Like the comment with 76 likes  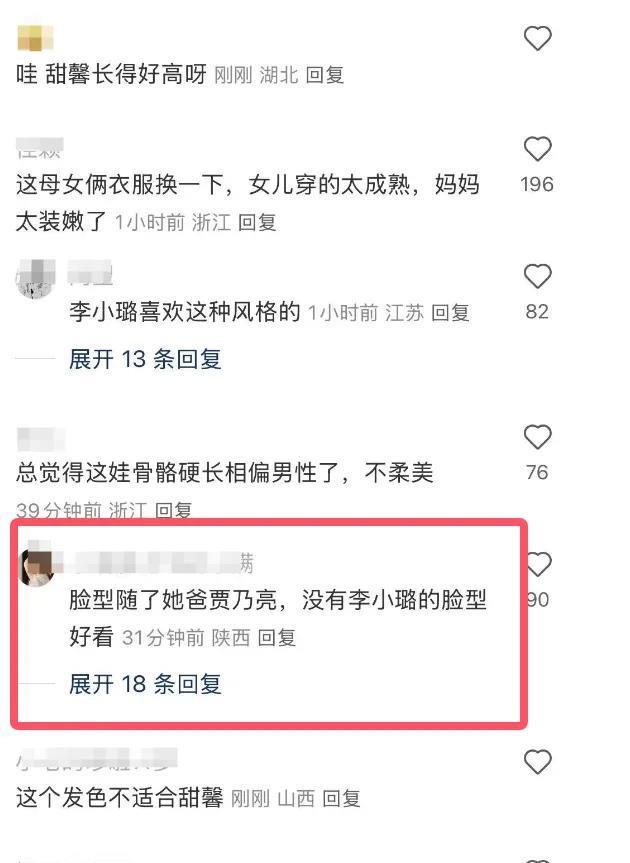(537, 437)
